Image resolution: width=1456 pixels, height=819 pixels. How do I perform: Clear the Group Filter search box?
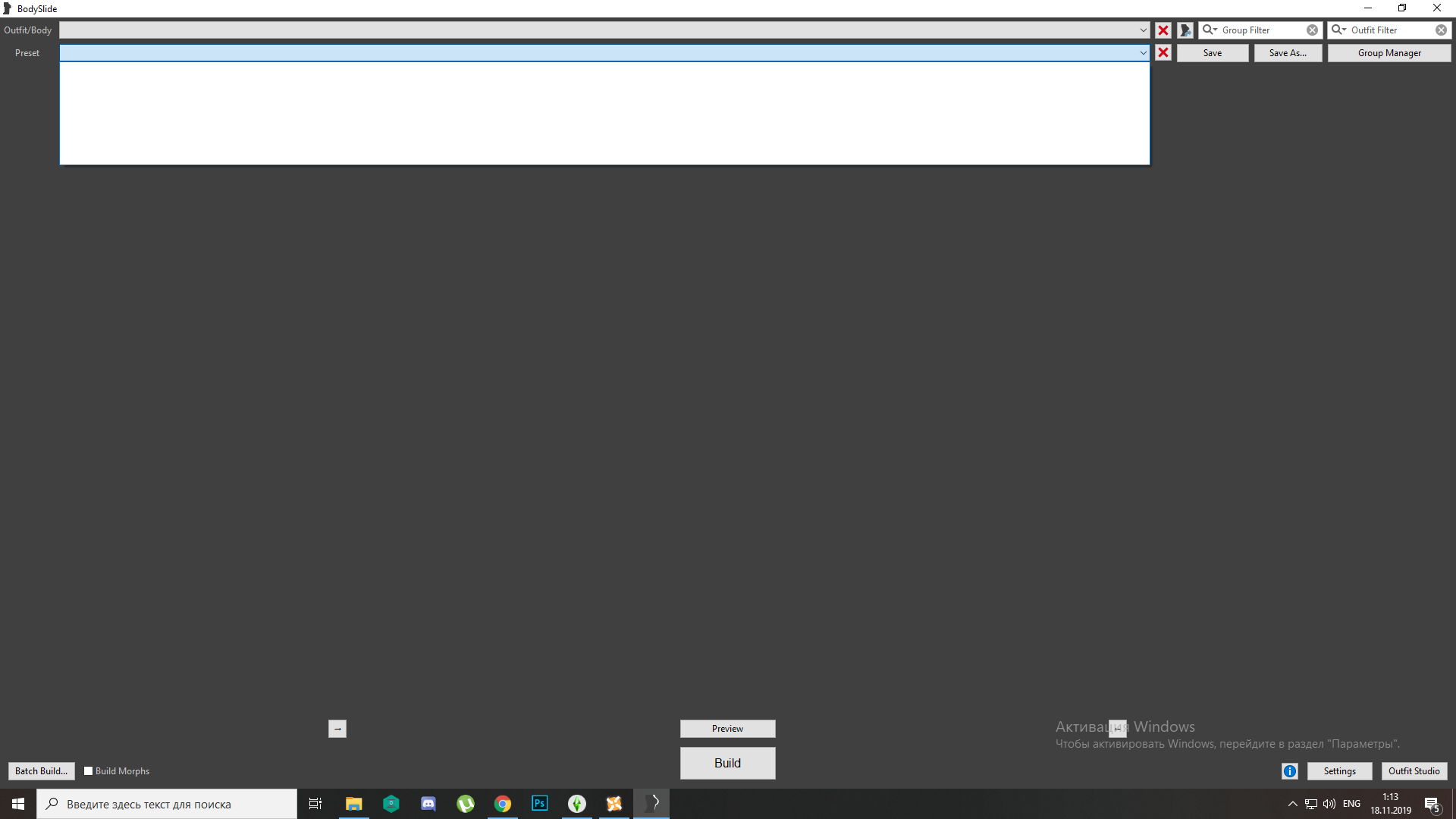[x=1312, y=30]
